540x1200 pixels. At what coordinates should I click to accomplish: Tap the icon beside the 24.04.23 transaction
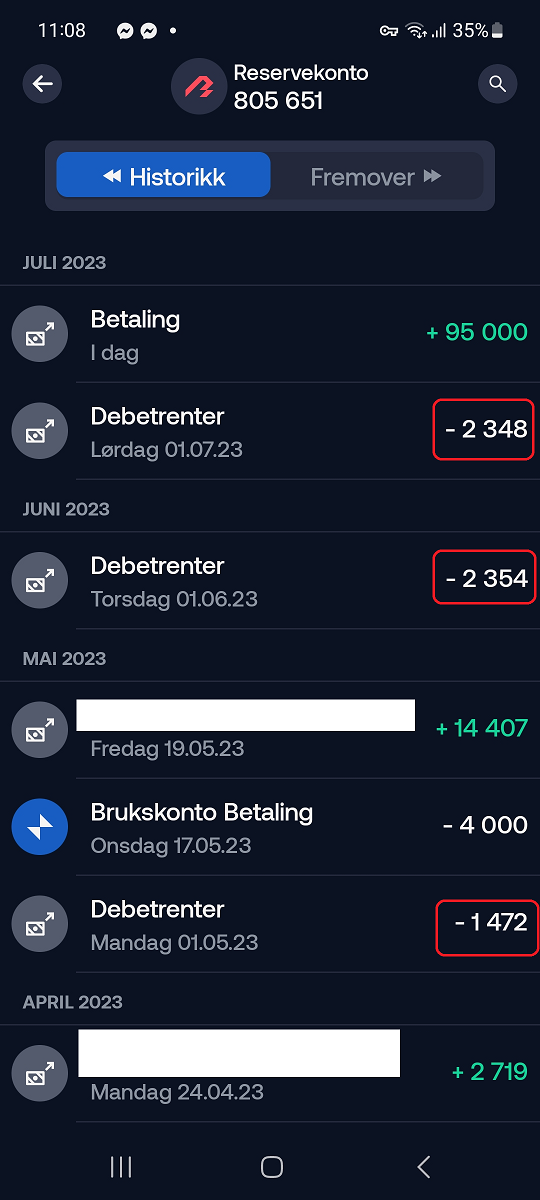coord(39,1074)
